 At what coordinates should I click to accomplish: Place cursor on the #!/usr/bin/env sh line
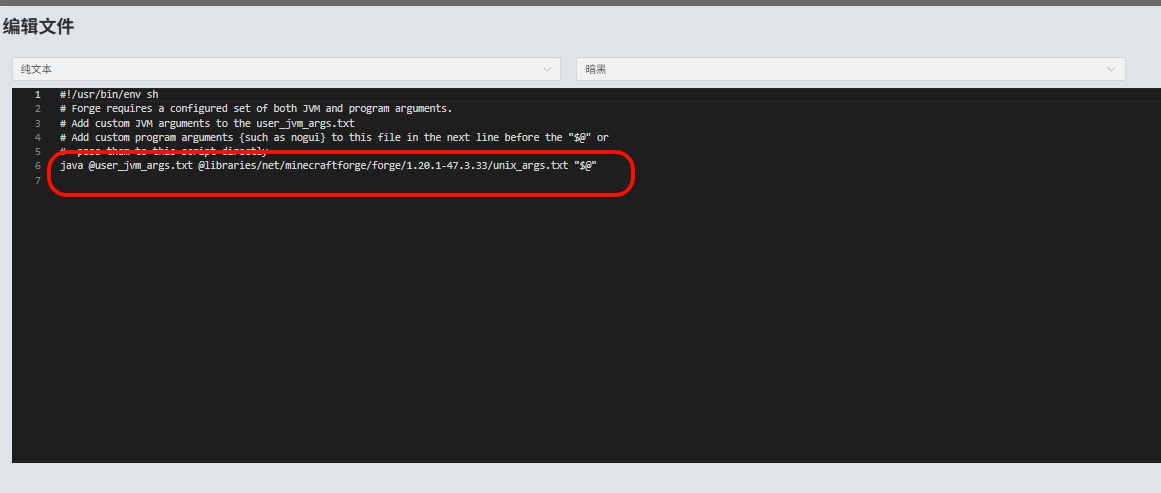(x=108, y=95)
